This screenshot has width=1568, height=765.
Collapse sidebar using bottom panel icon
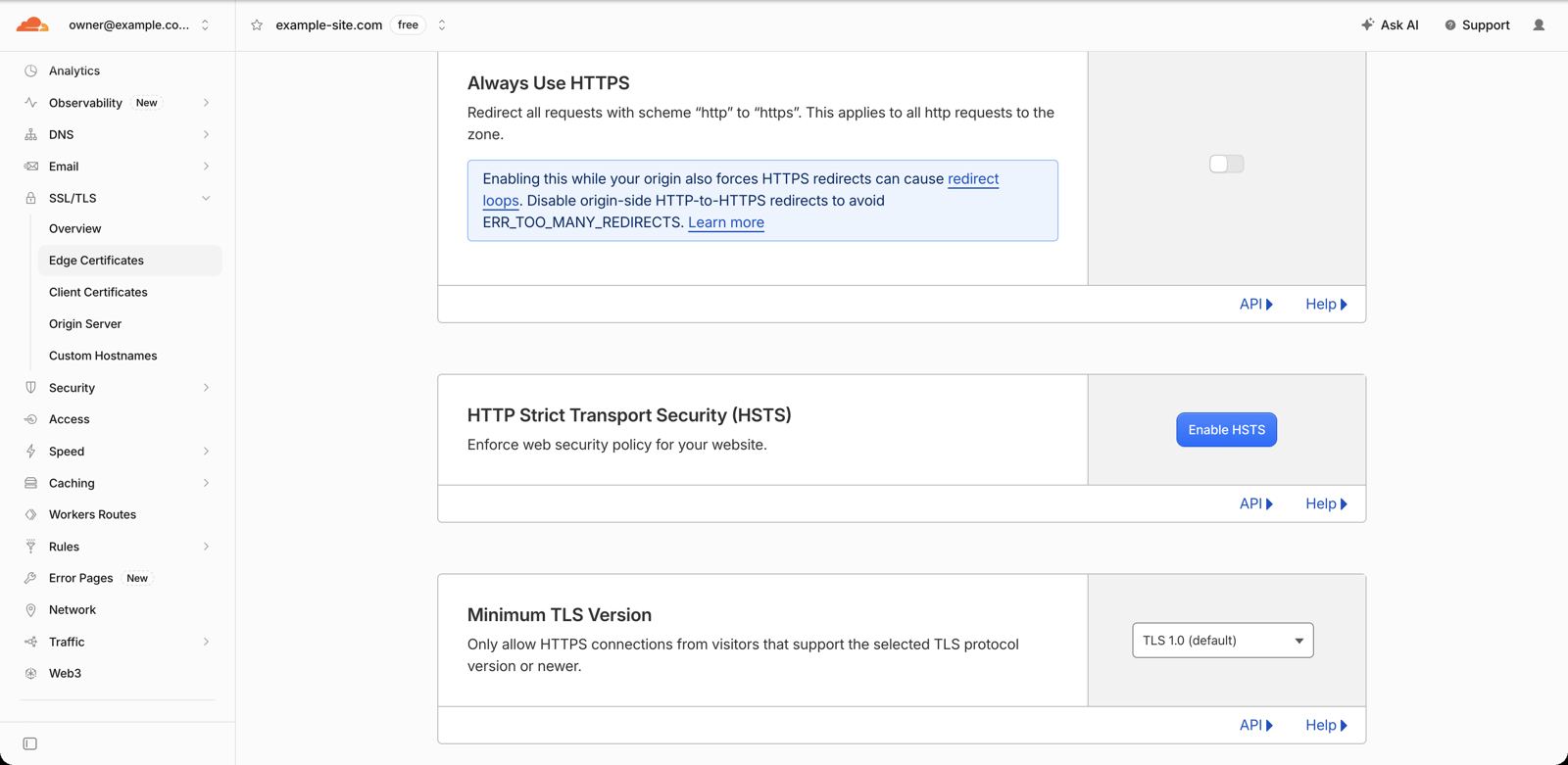30,743
